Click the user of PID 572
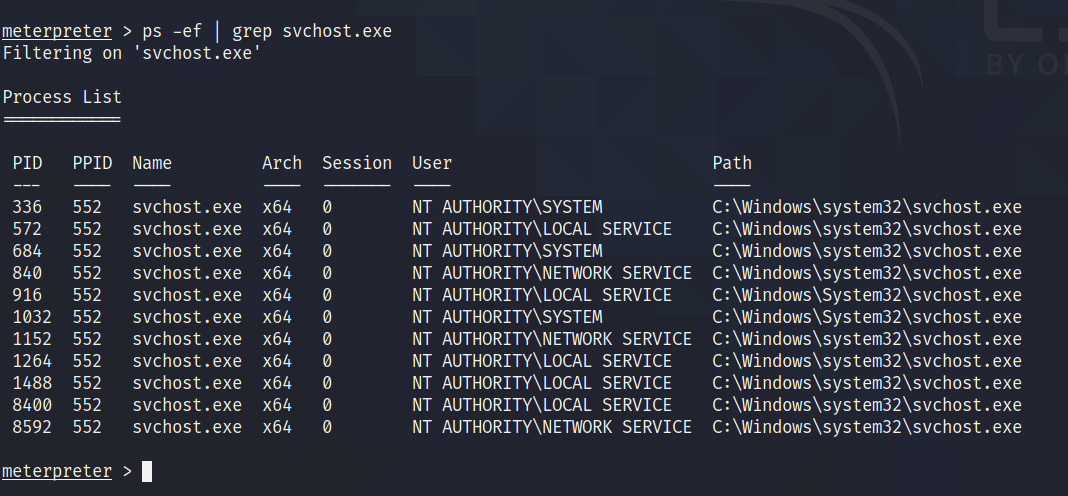Image resolution: width=1068 pixels, height=496 pixels. pyautogui.click(x=542, y=229)
